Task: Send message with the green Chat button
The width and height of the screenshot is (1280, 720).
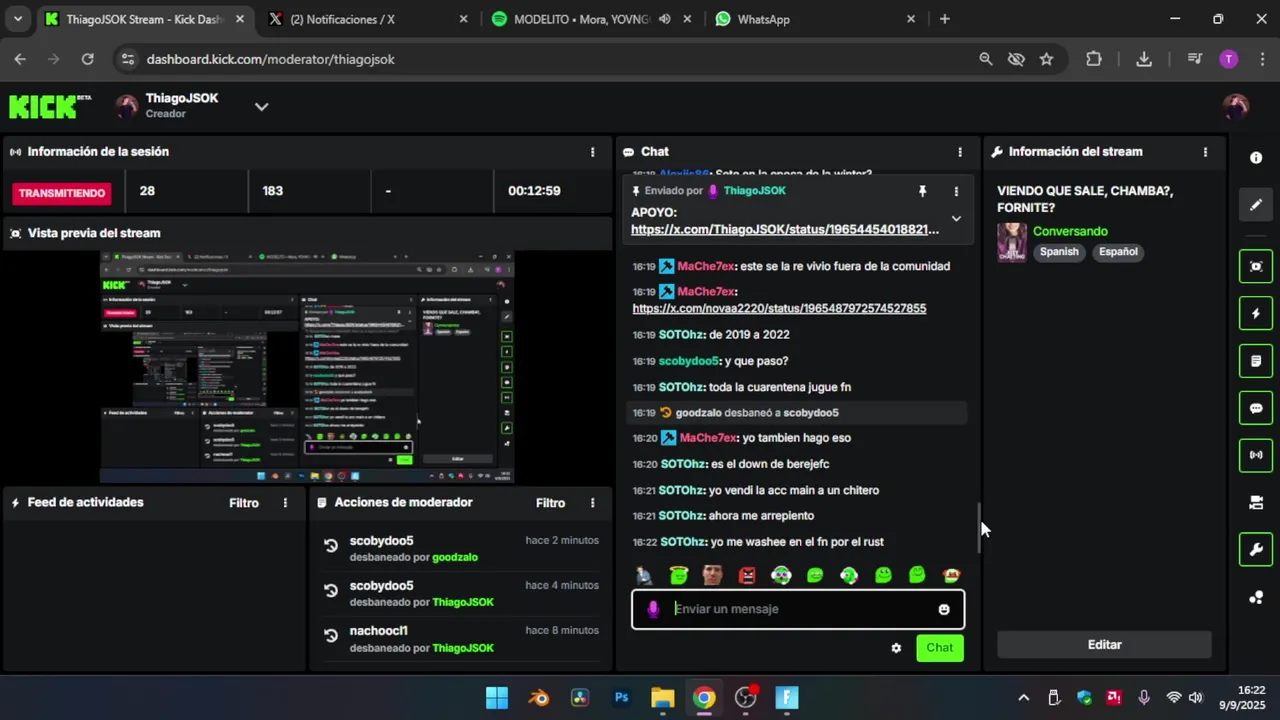Action: 940,648
